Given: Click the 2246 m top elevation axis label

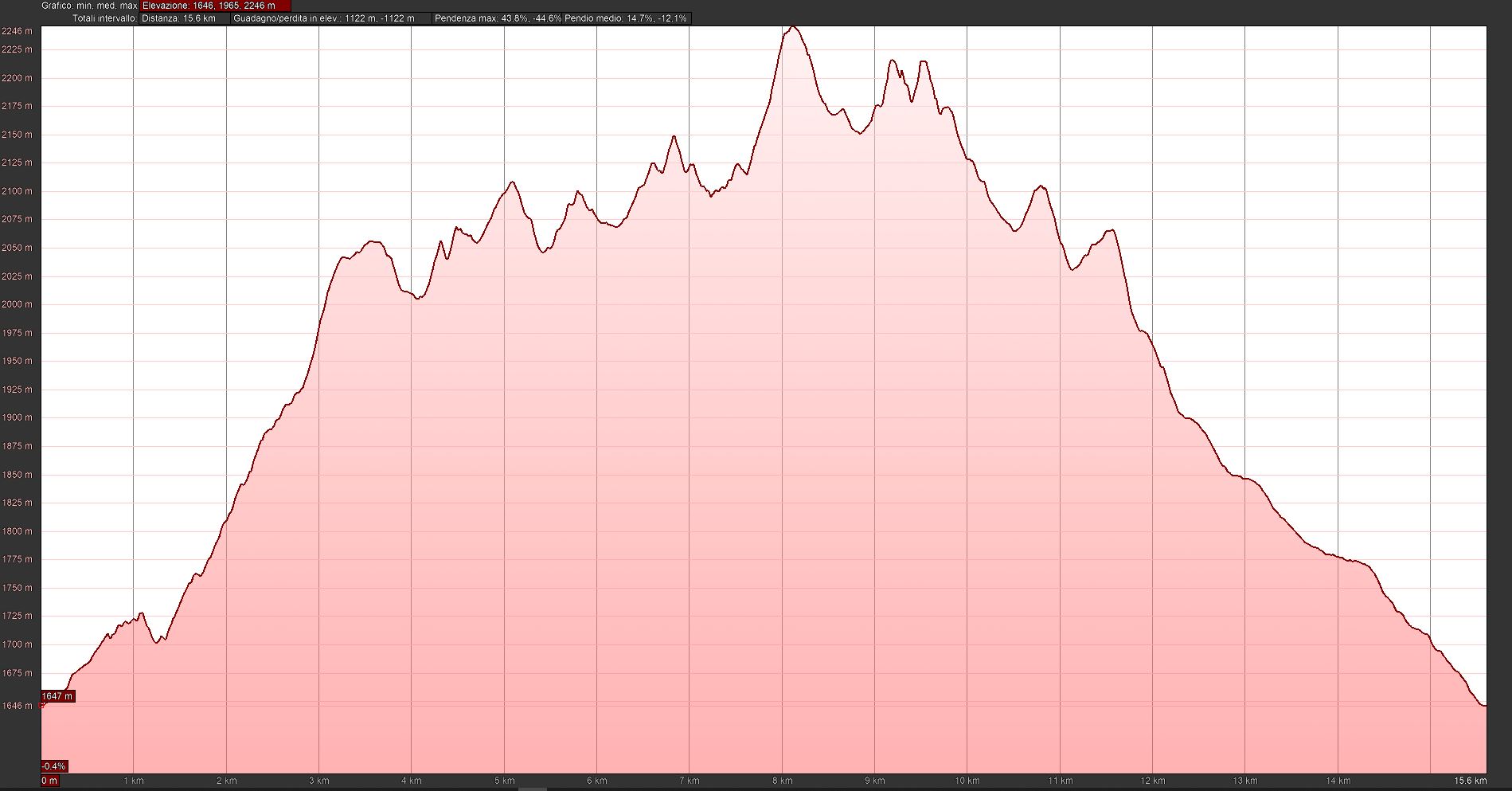Looking at the screenshot, I should 17,31.
